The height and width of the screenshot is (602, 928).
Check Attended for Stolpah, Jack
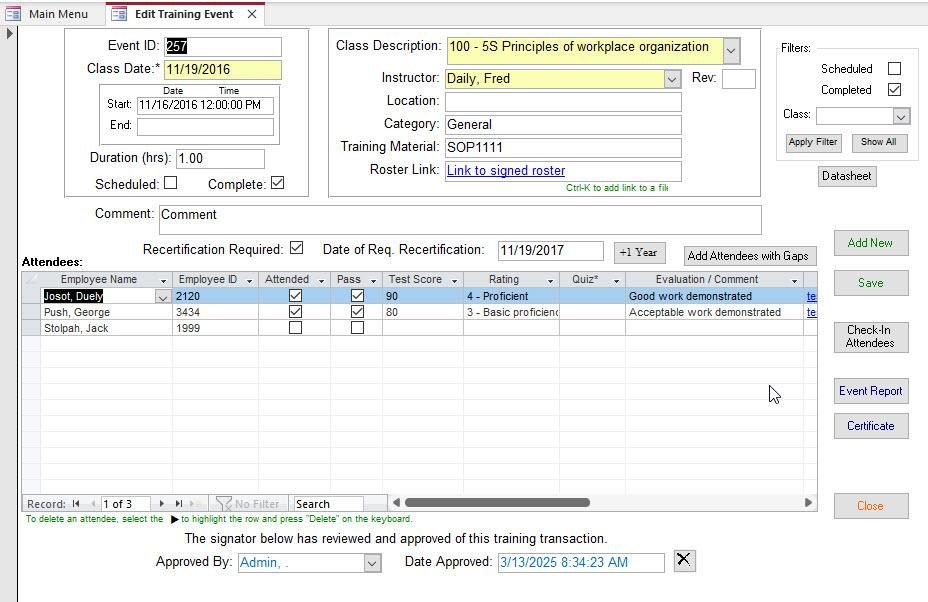click(295, 328)
